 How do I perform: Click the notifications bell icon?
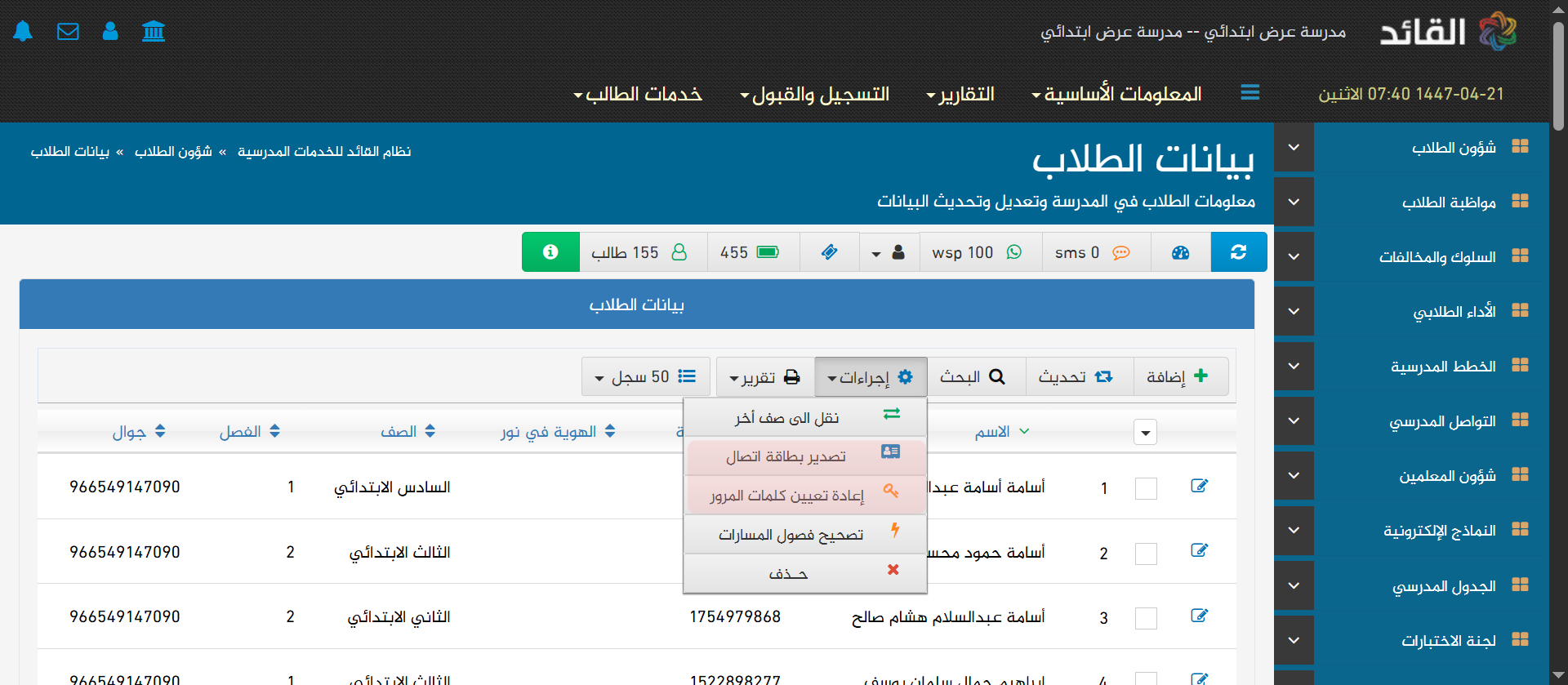[x=23, y=32]
